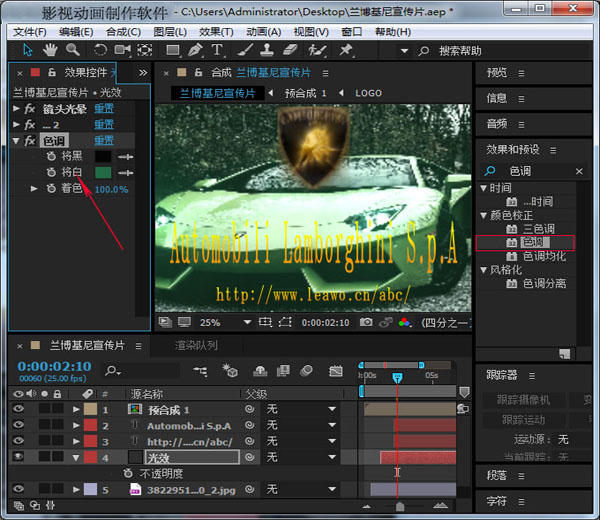Clear the 色调 search with X
This screenshot has width=600, height=520.
pos(579,171)
